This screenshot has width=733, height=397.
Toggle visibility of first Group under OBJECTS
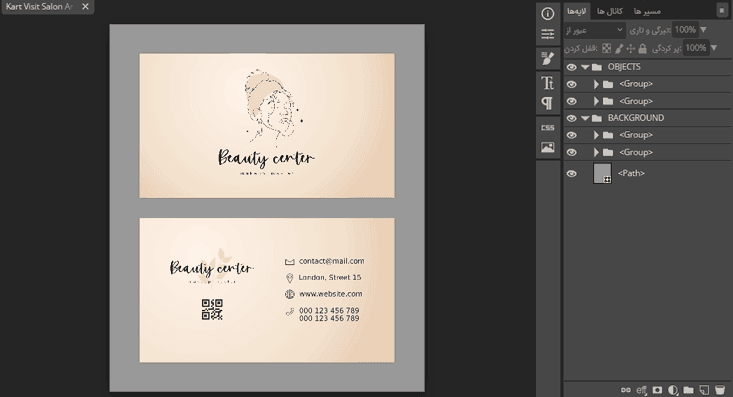click(571, 84)
